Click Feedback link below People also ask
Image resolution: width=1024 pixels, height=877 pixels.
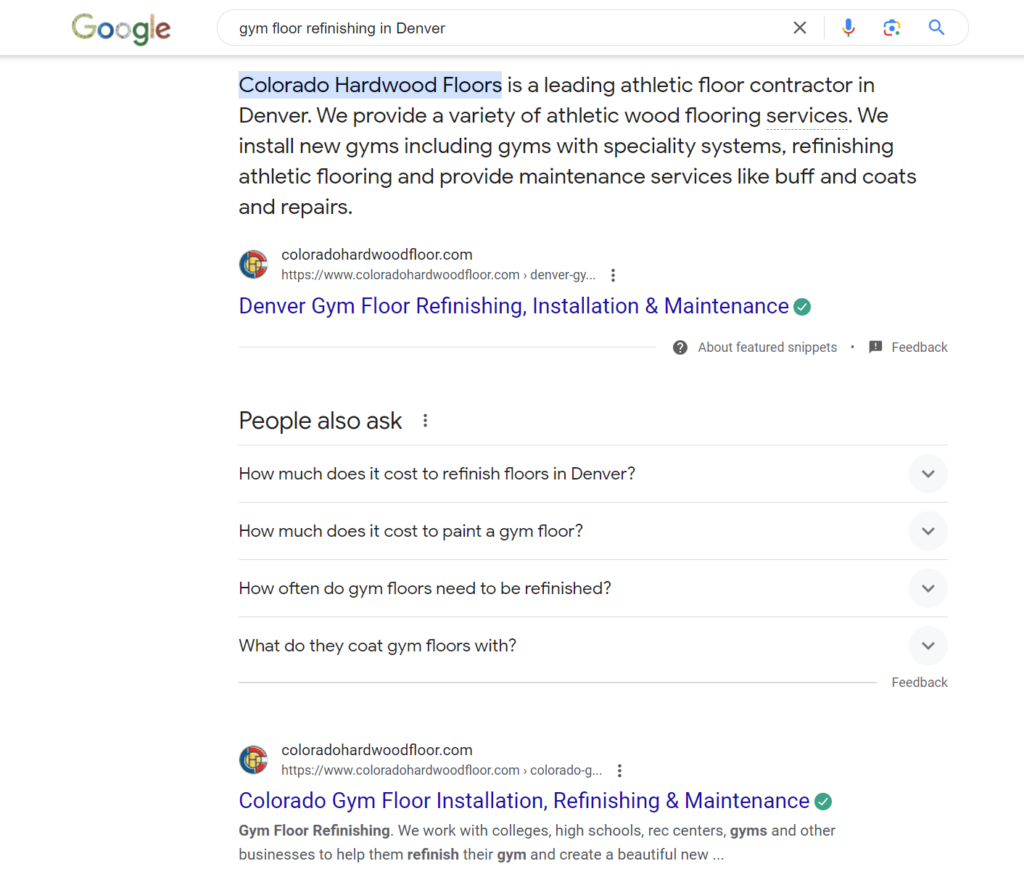click(x=919, y=682)
